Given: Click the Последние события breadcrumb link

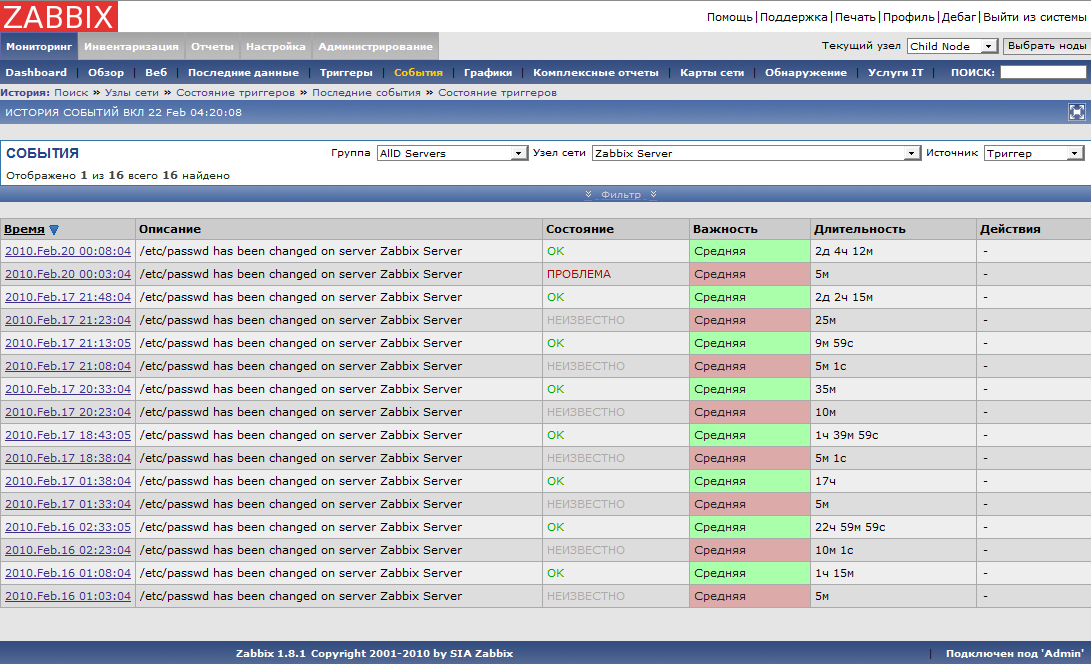Looking at the screenshot, I should 366,93.
